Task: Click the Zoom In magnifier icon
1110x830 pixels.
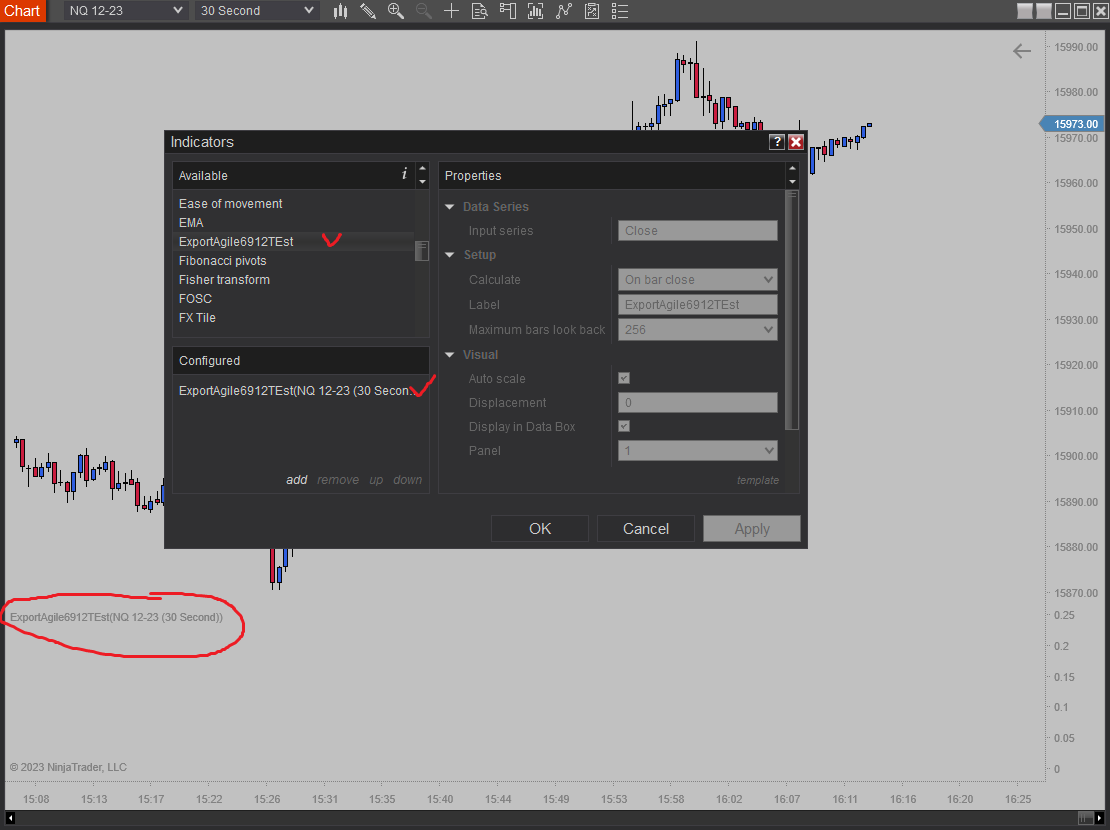Action: click(396, 11)
